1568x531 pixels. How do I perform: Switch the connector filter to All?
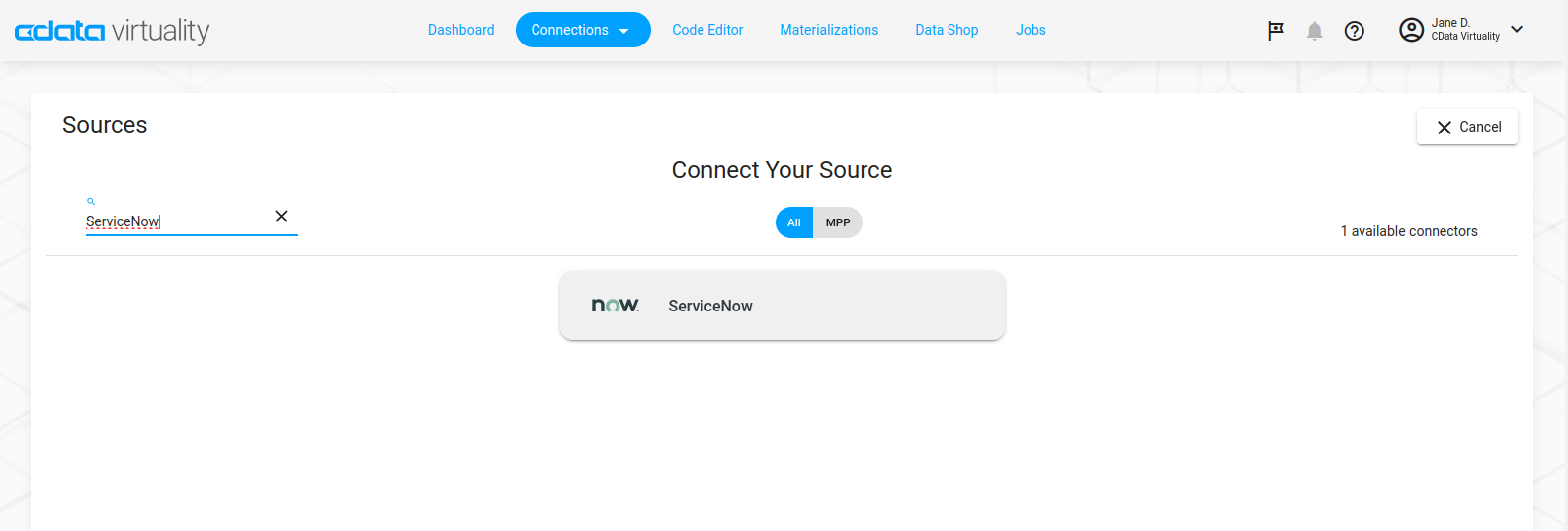[793, 222]
